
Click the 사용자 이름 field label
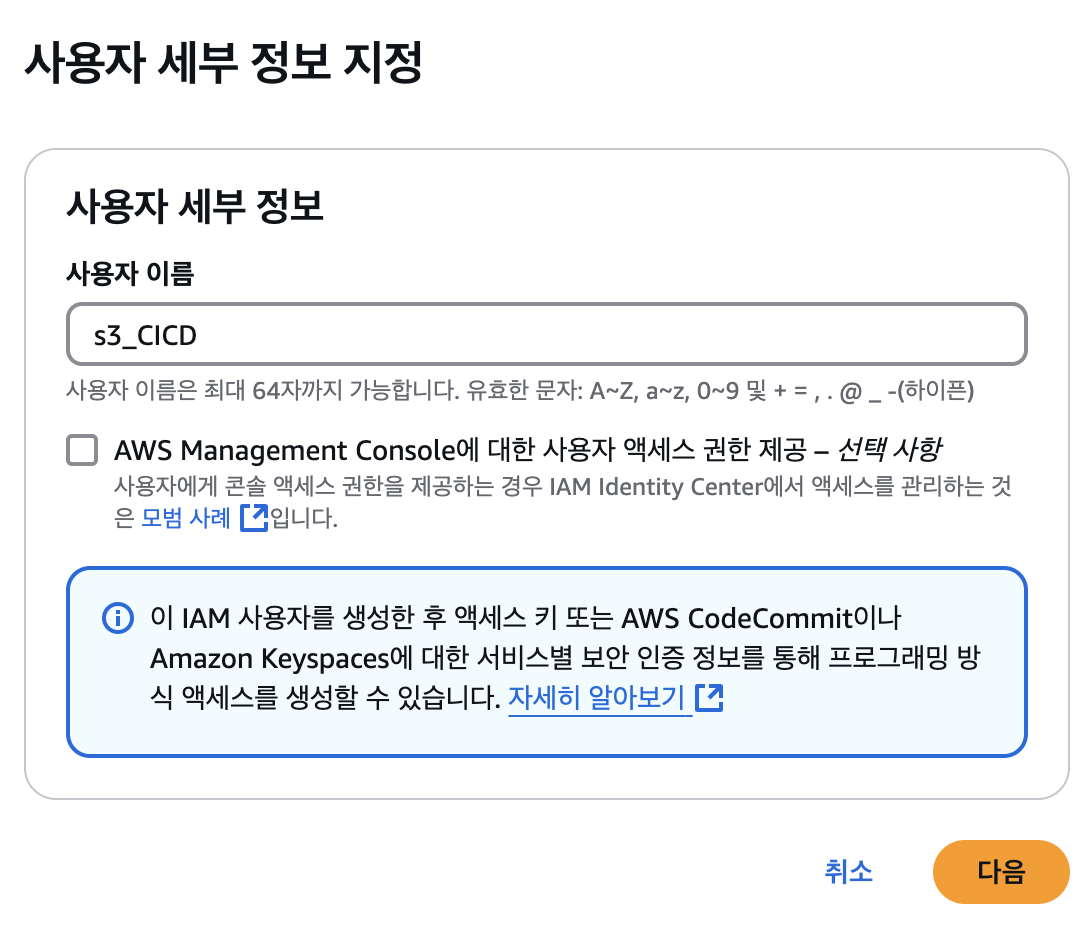130,273
